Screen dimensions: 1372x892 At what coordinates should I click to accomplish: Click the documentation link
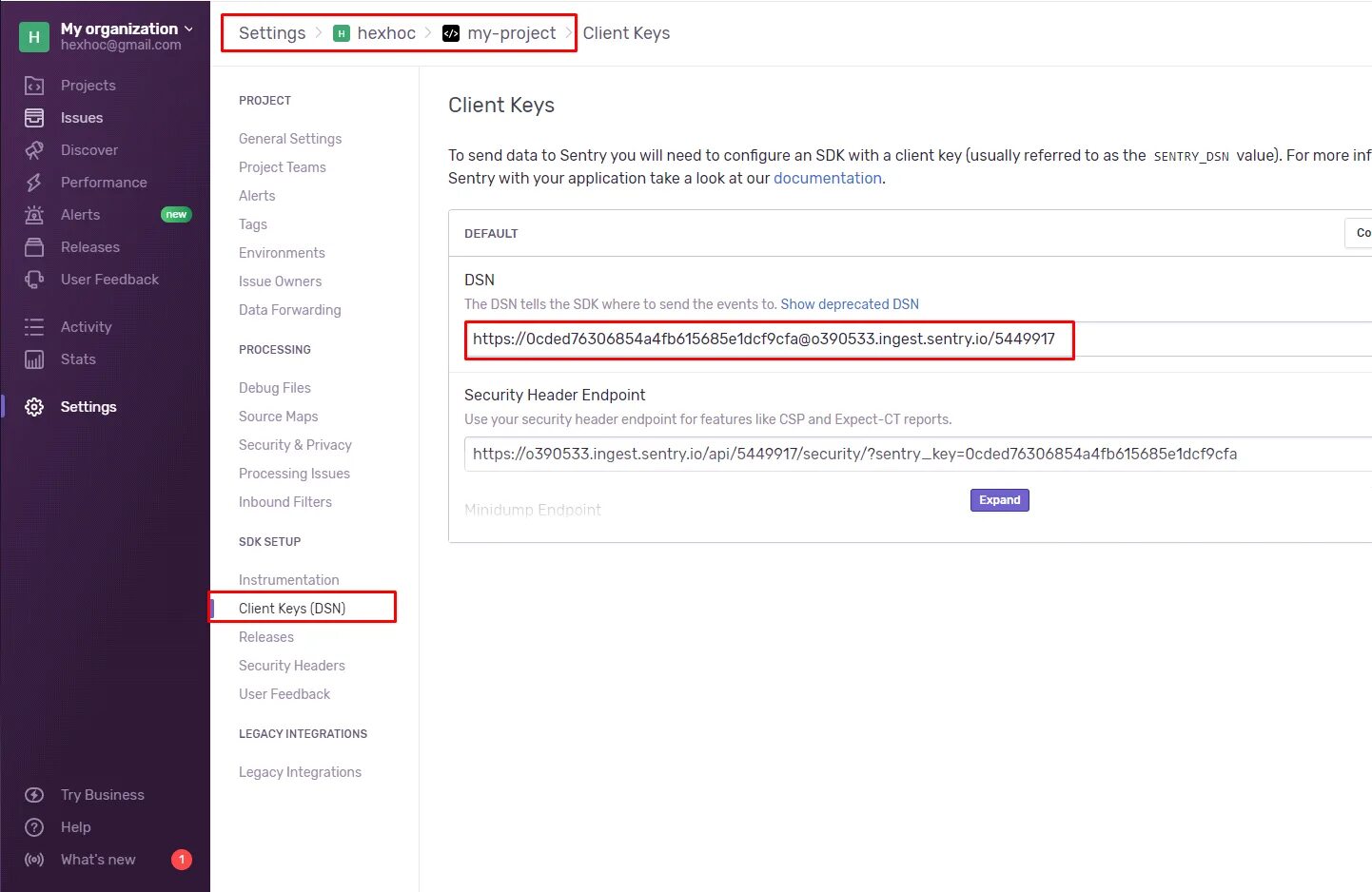pyautogui.click(x=828, y=178)
